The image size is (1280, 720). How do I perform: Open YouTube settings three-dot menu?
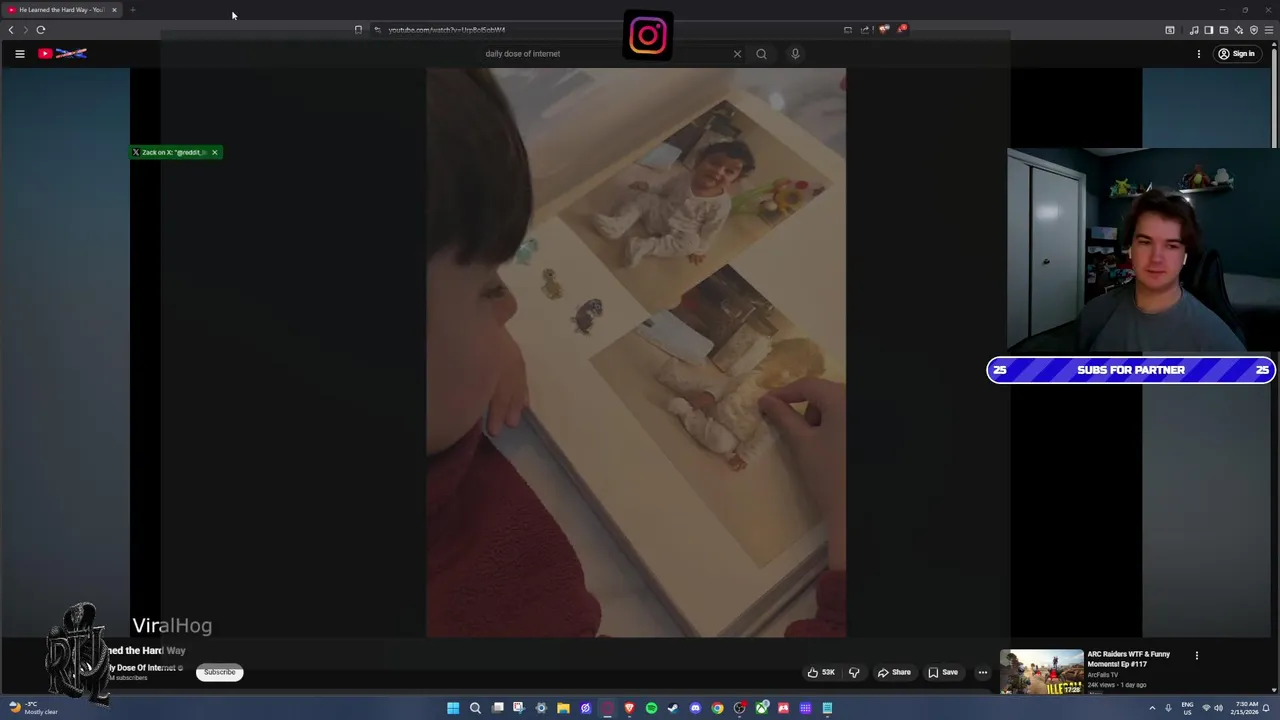(x=1198, y=54)
